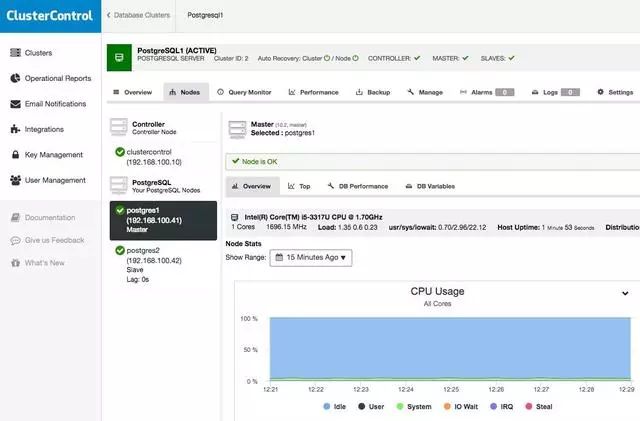
Task: Open Operational Reports pie chart icon
Action: pos(16,78)
